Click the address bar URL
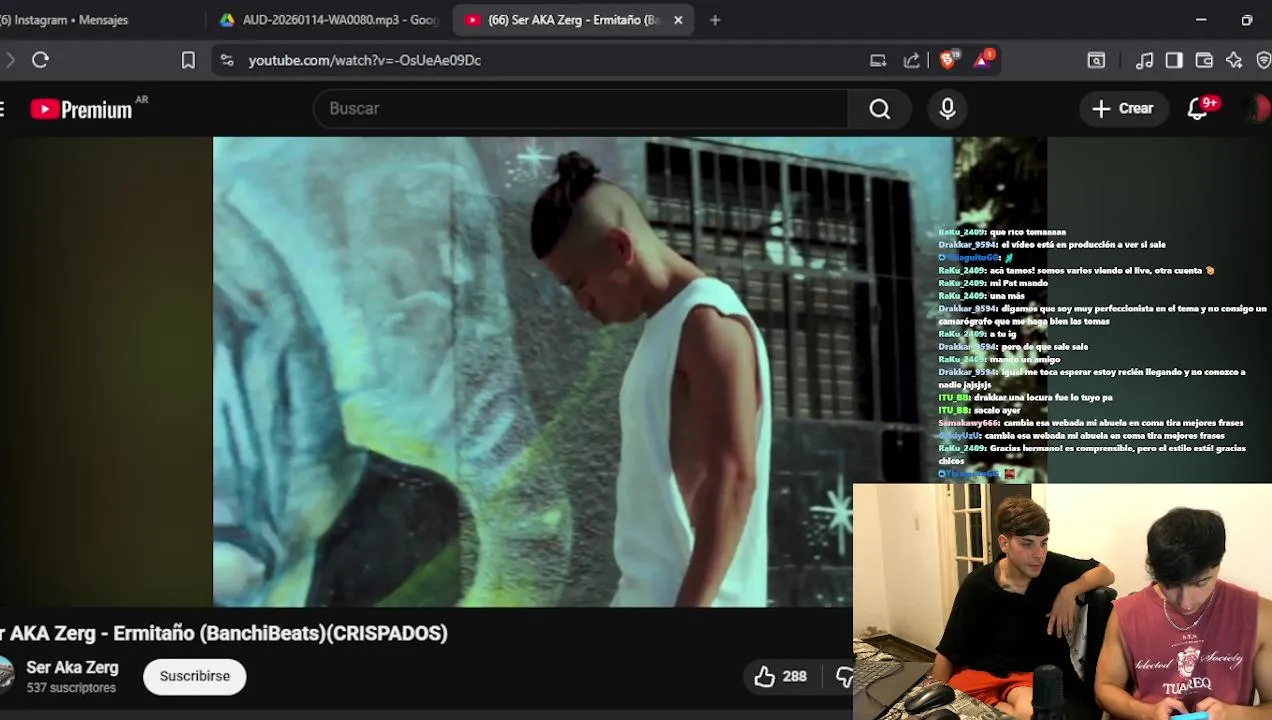 [x=364, y=60]
